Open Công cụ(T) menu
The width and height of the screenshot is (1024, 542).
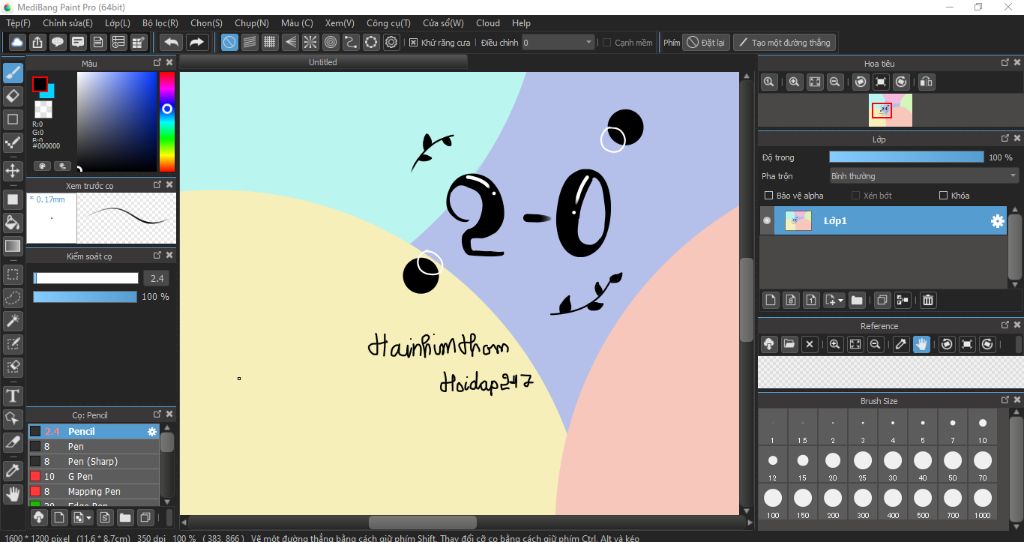[x=388, y=23]
